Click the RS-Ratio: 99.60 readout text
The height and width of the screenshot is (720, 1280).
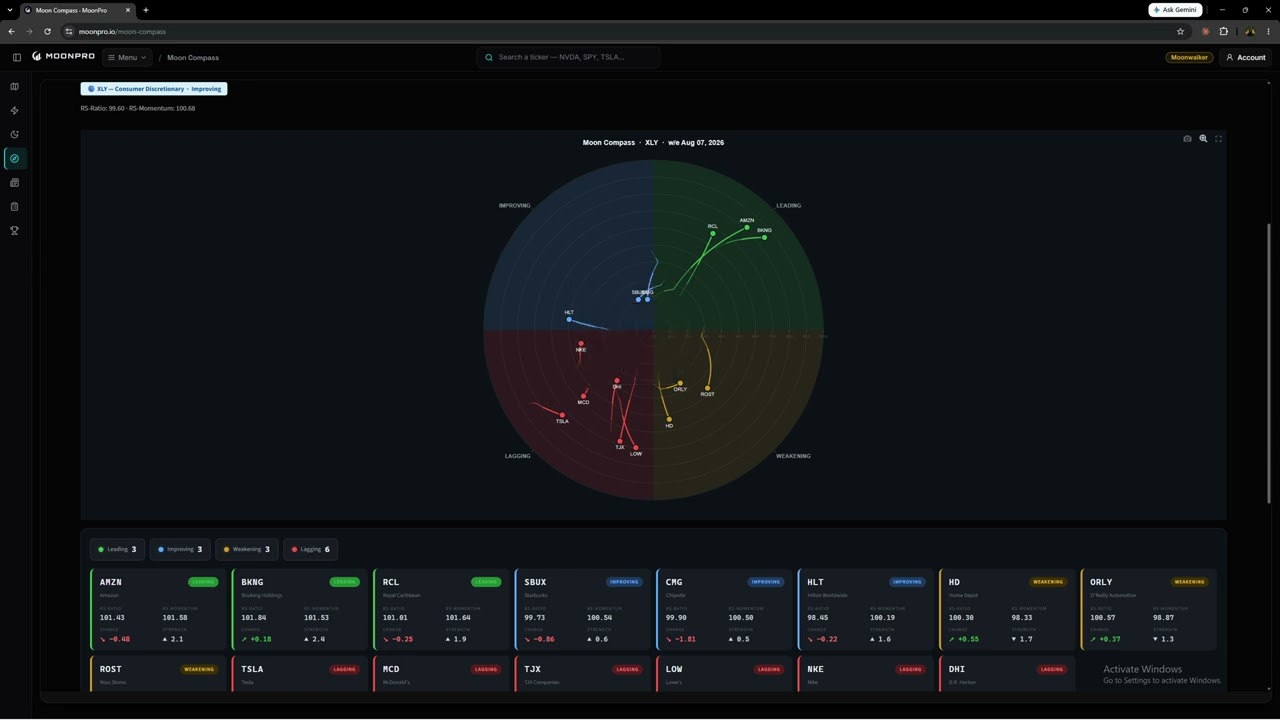104,108
